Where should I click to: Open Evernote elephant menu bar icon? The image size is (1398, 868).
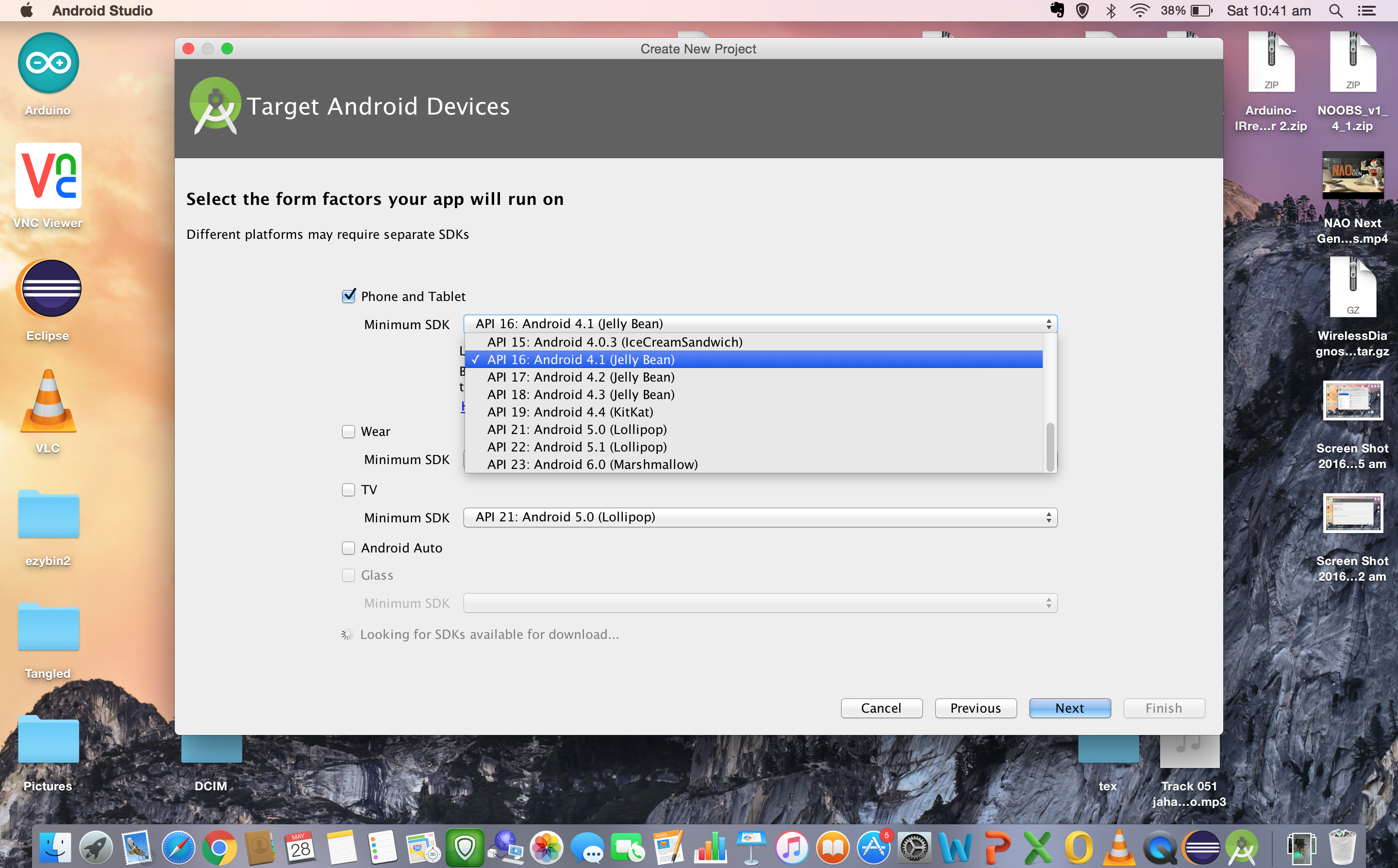tap(1057, 11)
